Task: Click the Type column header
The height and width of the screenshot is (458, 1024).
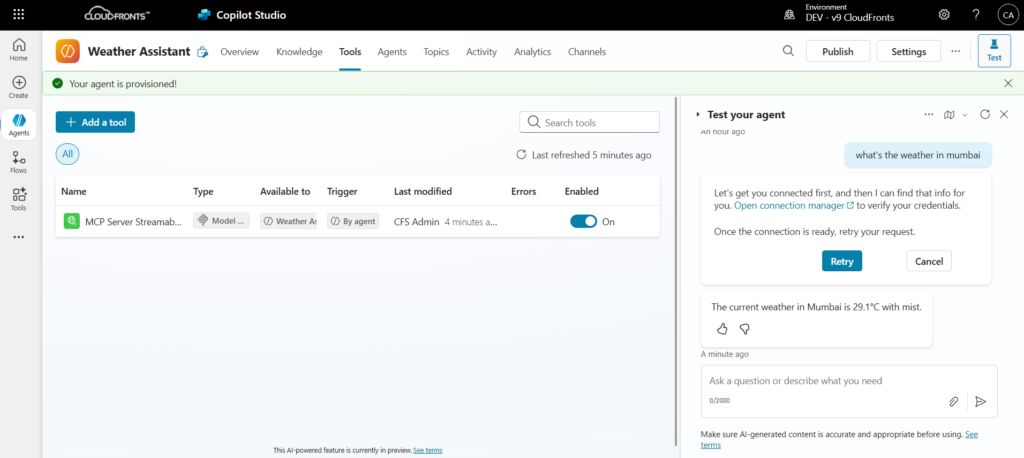Action: (x=203, y=191)
